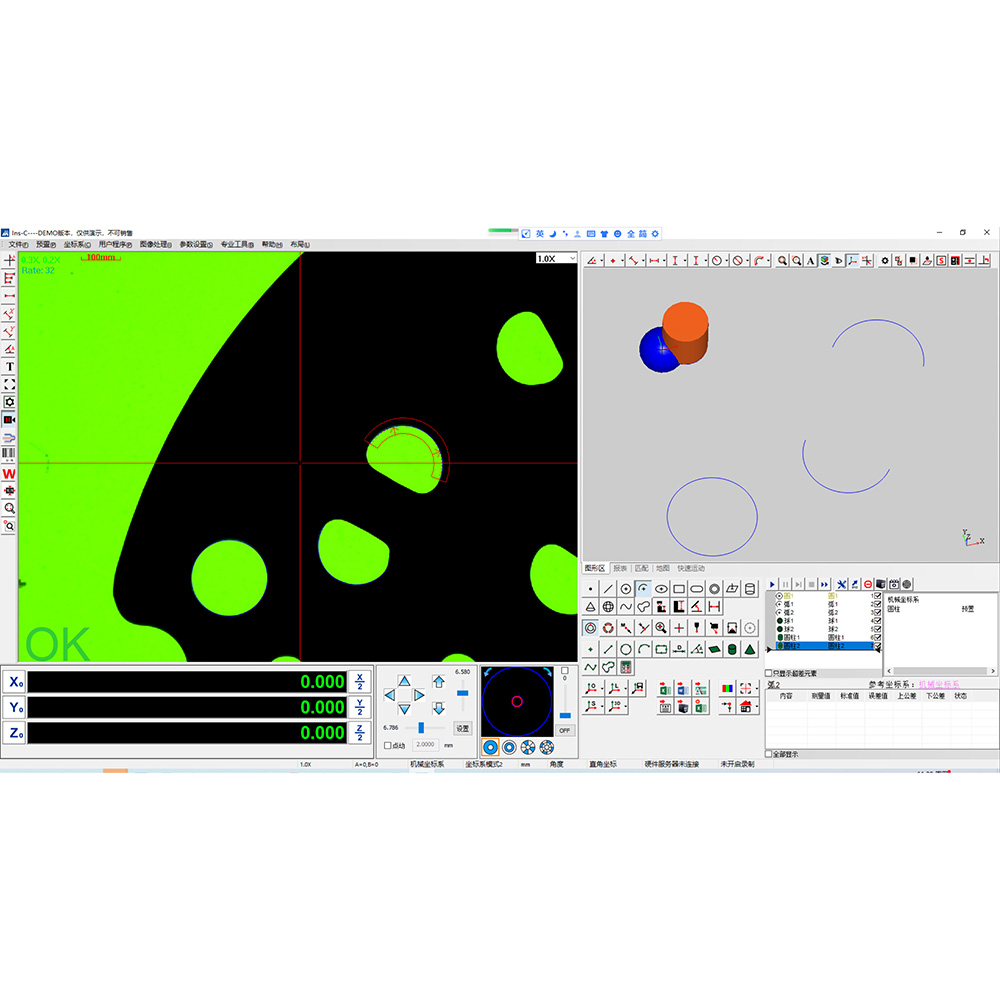
Task: Open the calculator tool icon
Action: click(625, 667)
